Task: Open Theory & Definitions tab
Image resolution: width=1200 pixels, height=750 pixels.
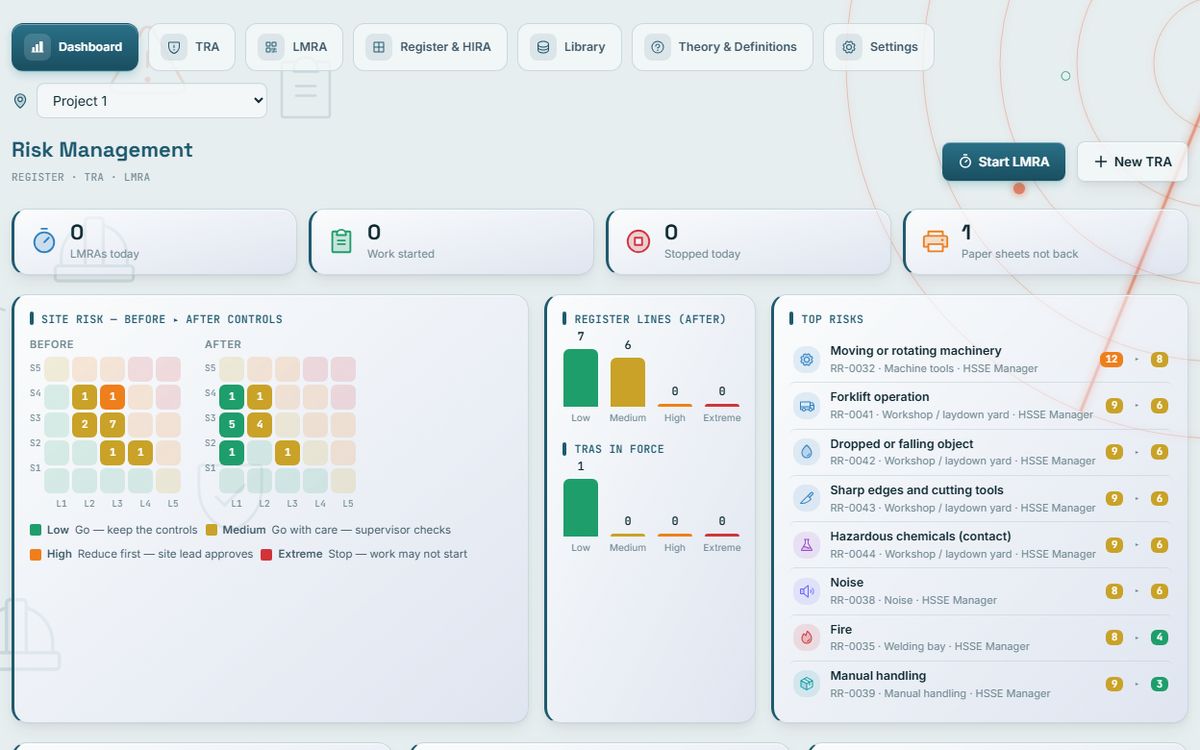Action: point(722,47)
